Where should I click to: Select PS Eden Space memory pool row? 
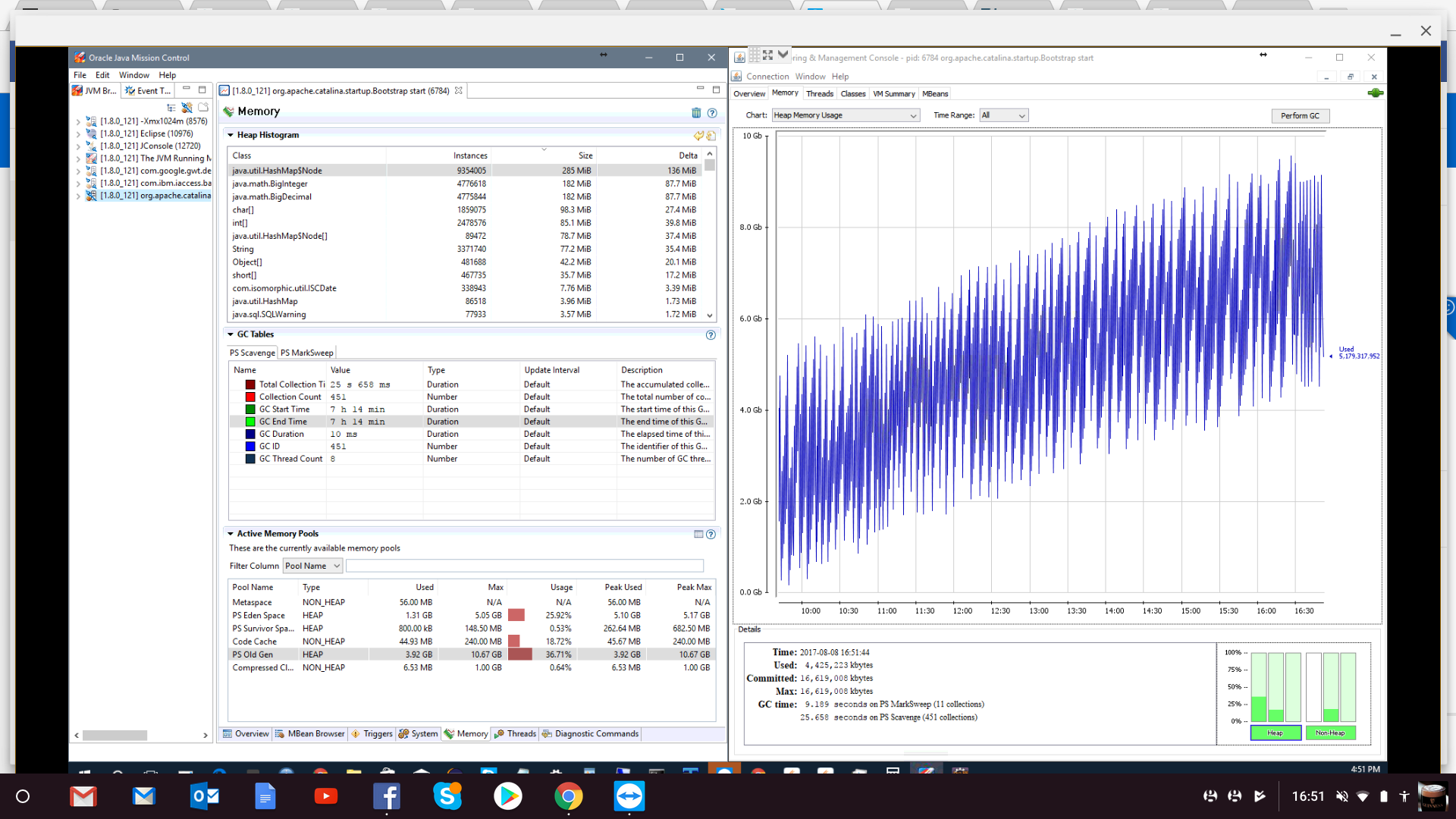pos(472,616)
